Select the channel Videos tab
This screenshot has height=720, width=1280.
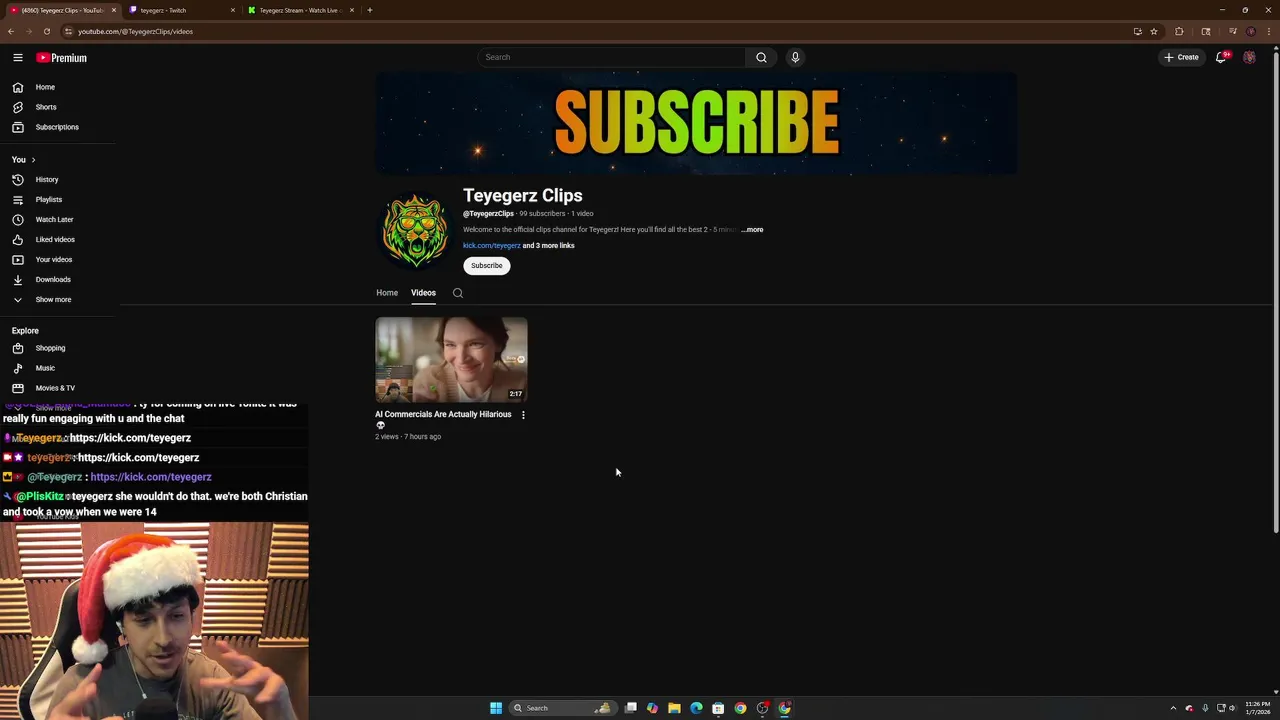(423, 293)
